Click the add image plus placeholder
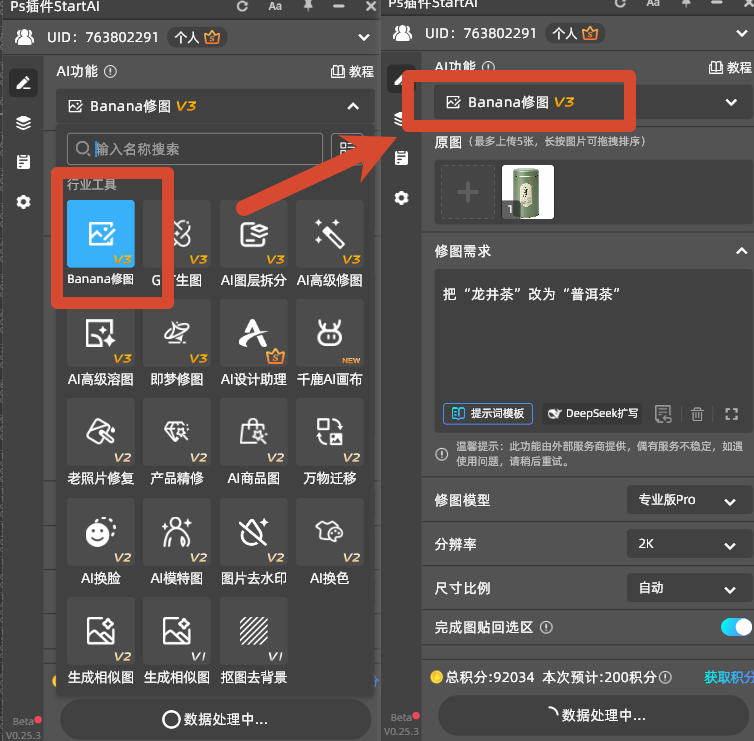The image size is (754, 741). (468, 192)
